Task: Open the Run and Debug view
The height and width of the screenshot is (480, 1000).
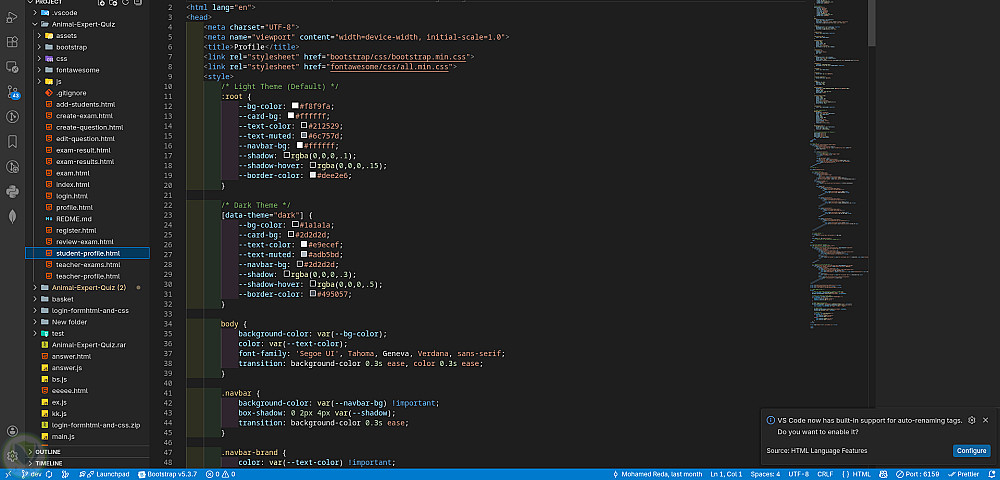Action: coord(11,18)
